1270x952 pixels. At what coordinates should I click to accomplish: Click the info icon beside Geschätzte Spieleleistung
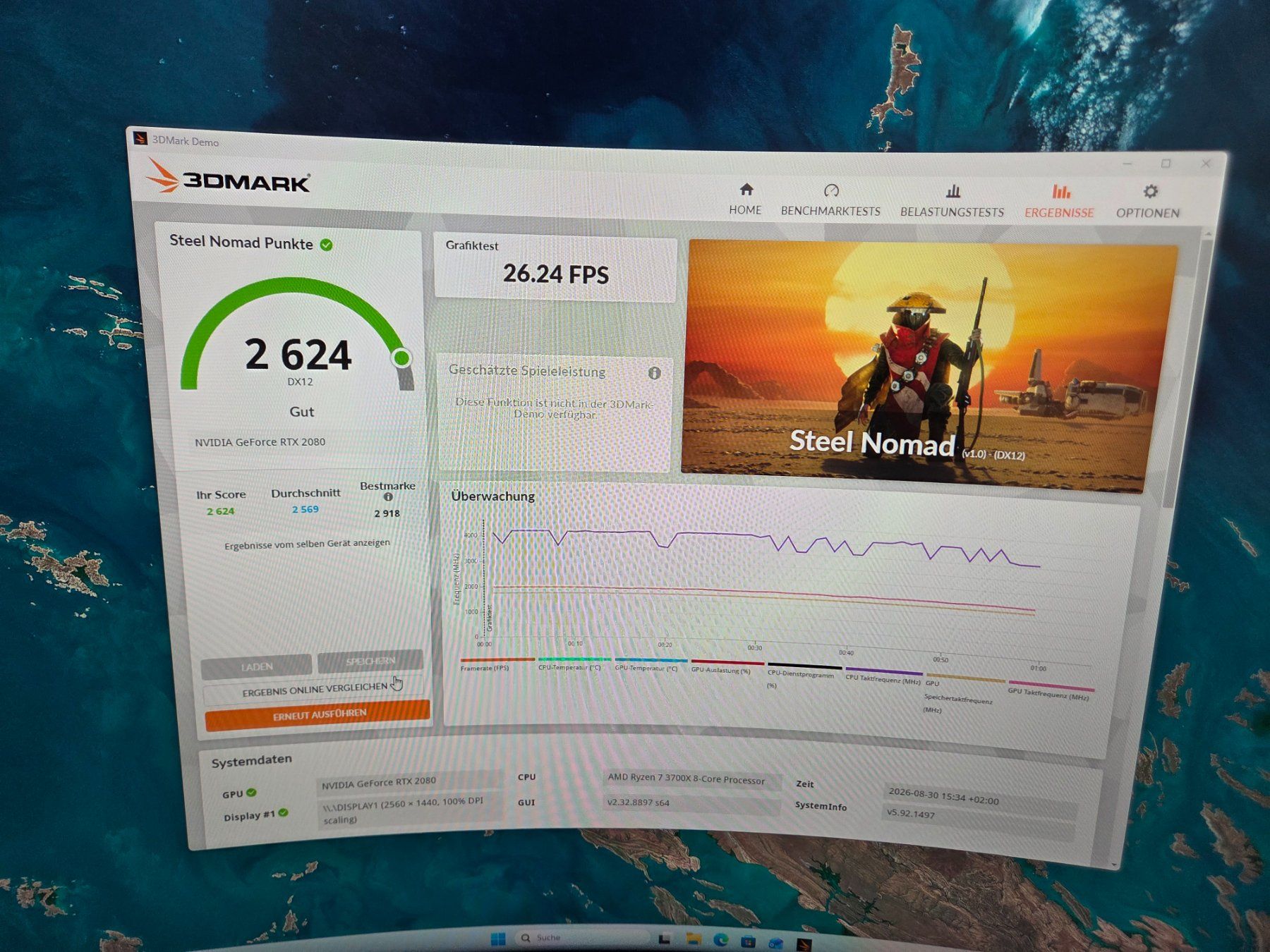655,373
